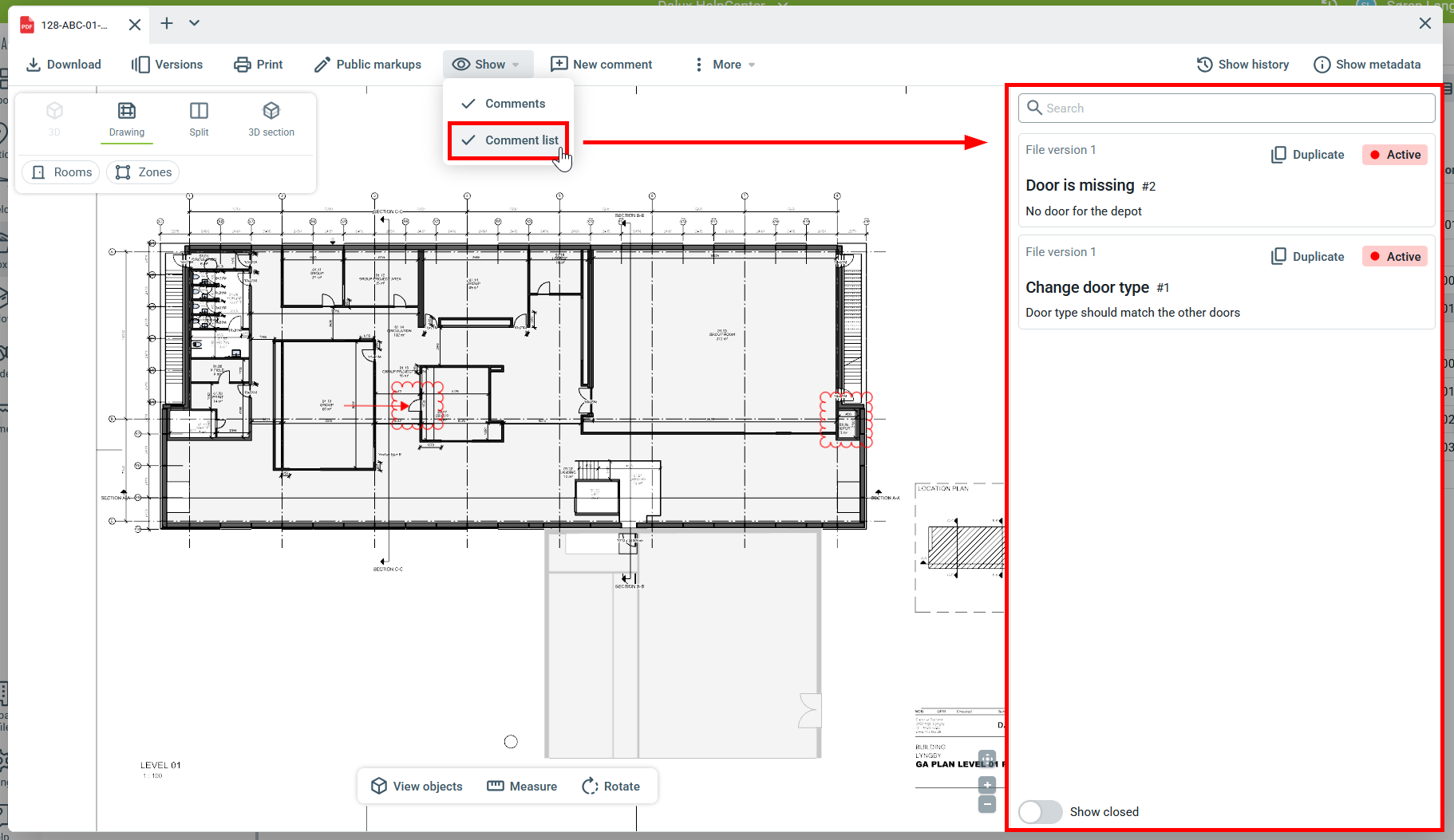Open the More dropdown menu
This screenshot has height=840, width=1454.
coord(725,65)
